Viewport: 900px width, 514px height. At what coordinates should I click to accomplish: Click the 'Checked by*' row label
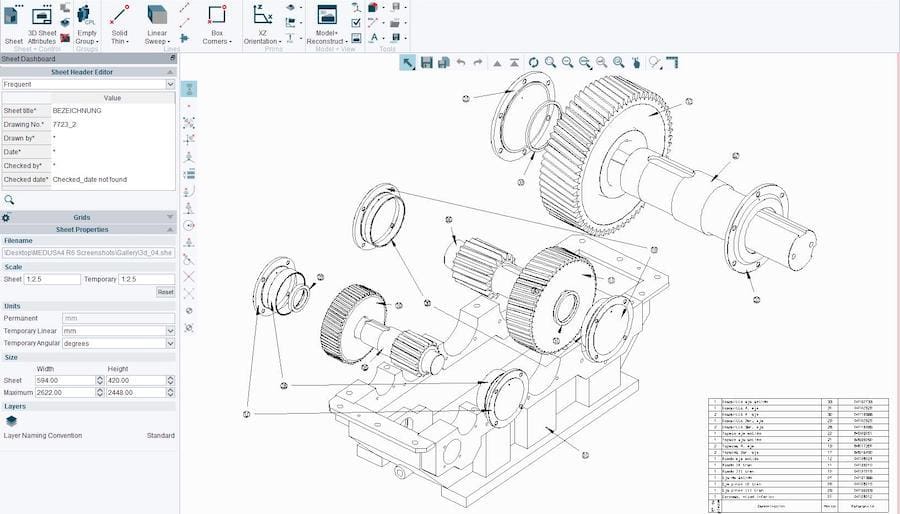(x=23, y=166)
